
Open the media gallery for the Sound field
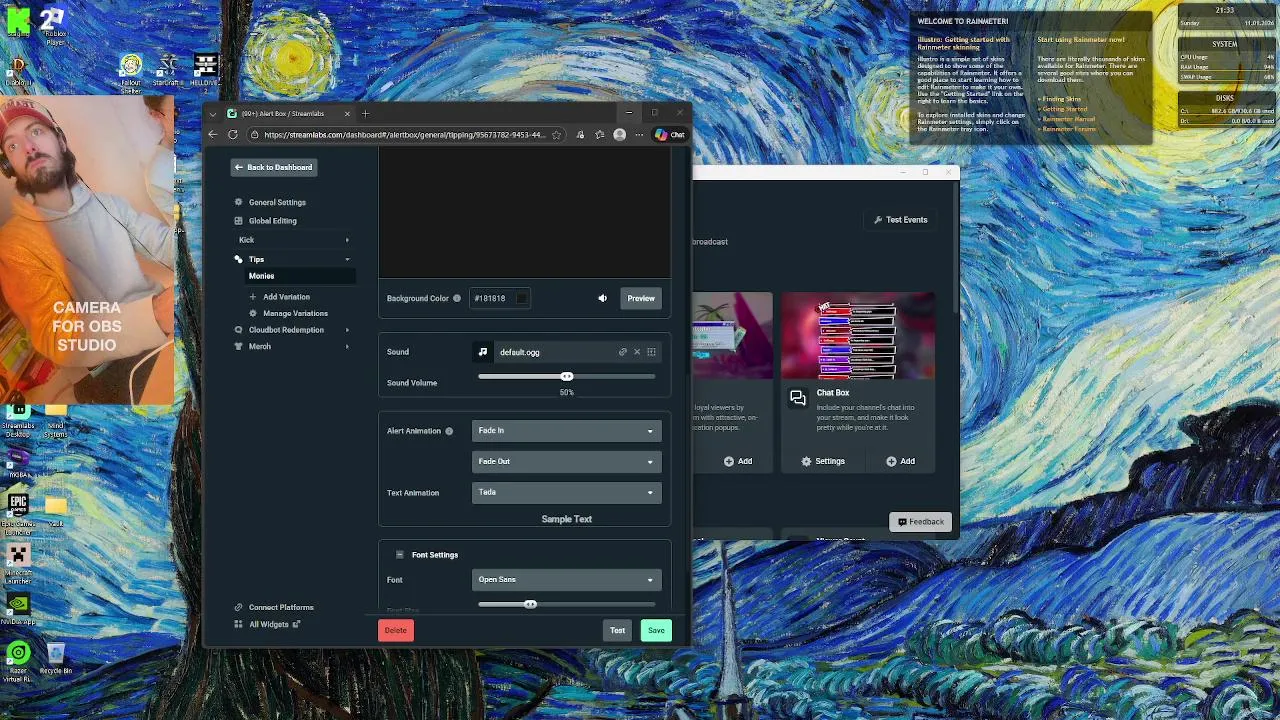pyautogui.click(x=651, y=352)
